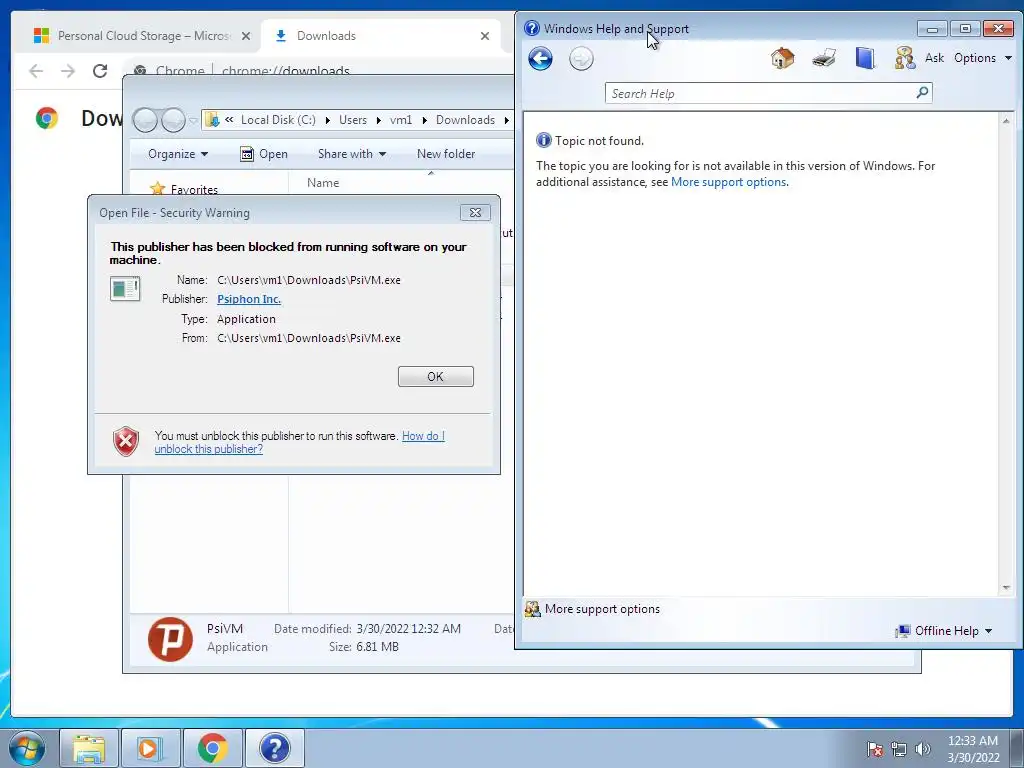
Task: Select the Downloads Chrome tab
Action: (x=377, y=36)
